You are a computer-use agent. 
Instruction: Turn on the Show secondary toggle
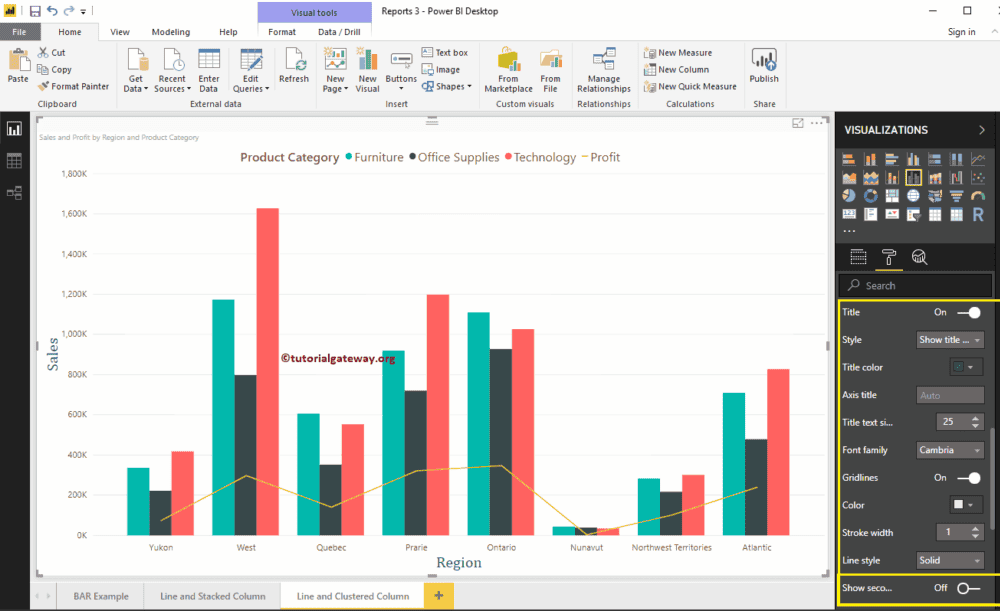tap(969, 588)
